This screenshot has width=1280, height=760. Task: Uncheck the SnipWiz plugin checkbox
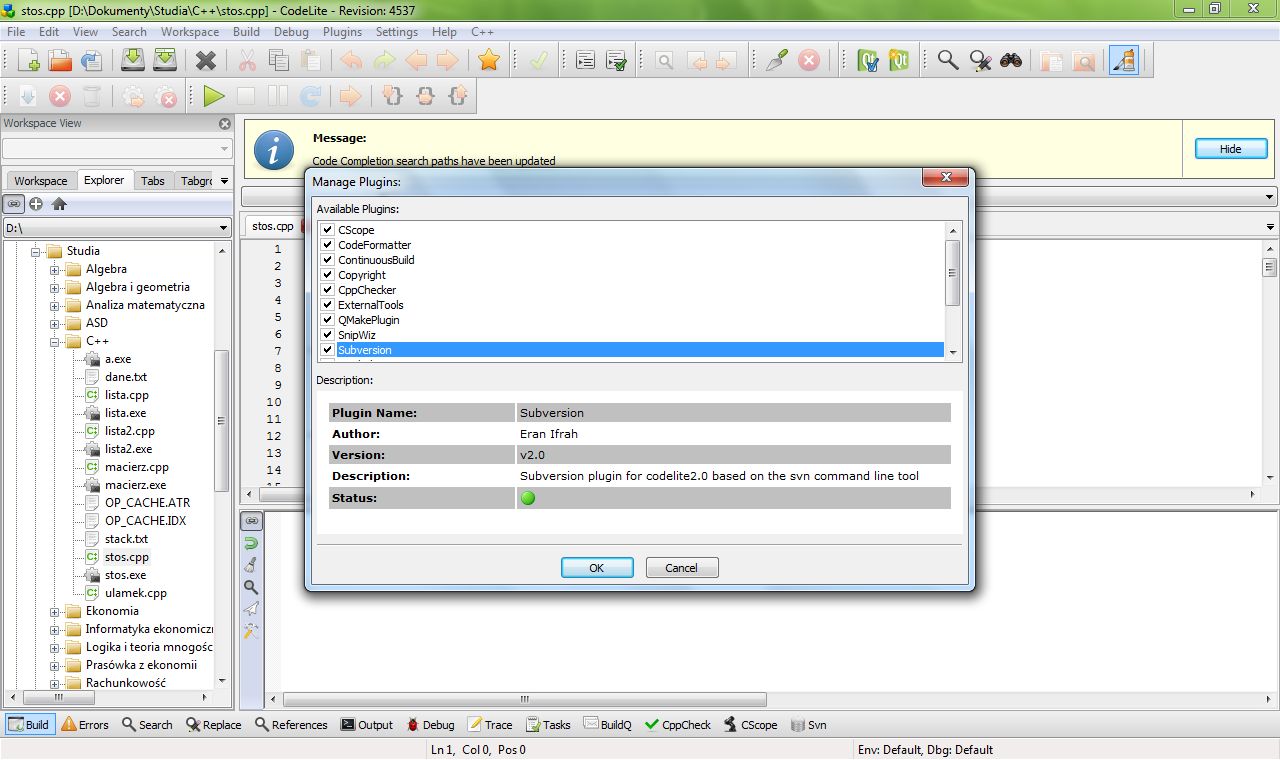tap(327, 335)
